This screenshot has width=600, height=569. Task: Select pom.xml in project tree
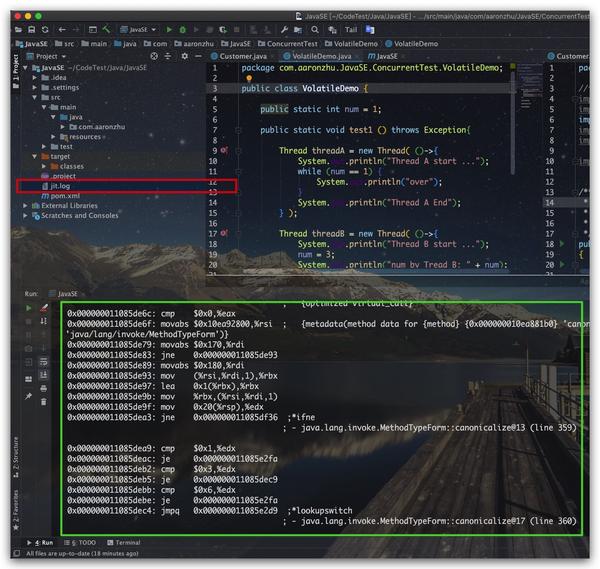[60, 196]
